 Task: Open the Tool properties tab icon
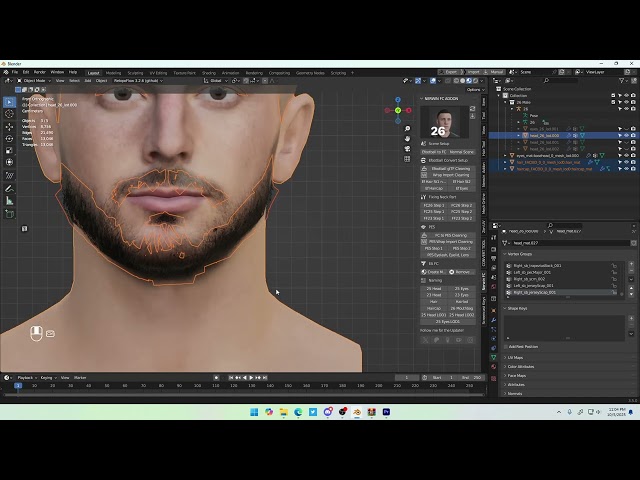[x=494, y=238]
